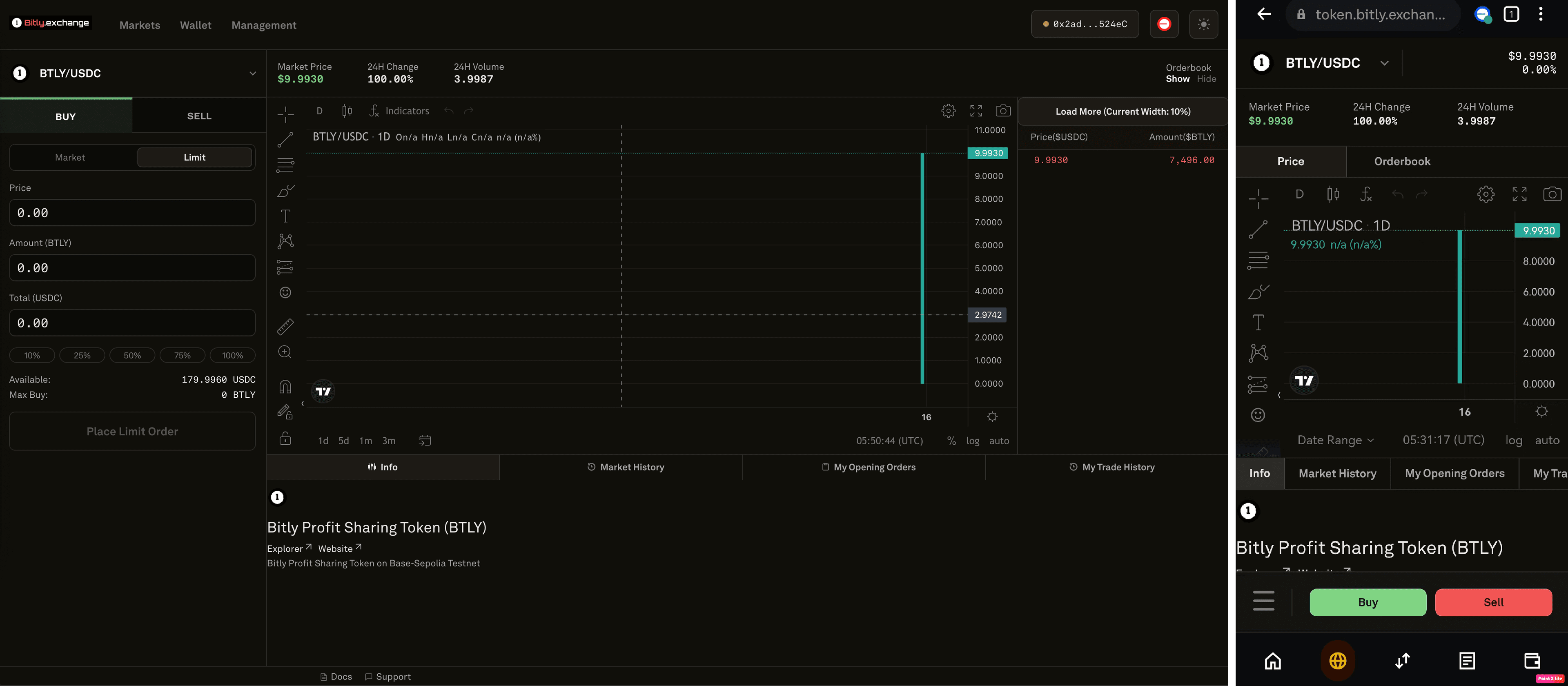Image resolution: width=1568 pixels, height=686 pixels.
Task: Toggle percent scale on desktop chart
Action: [x=951, y=441]
